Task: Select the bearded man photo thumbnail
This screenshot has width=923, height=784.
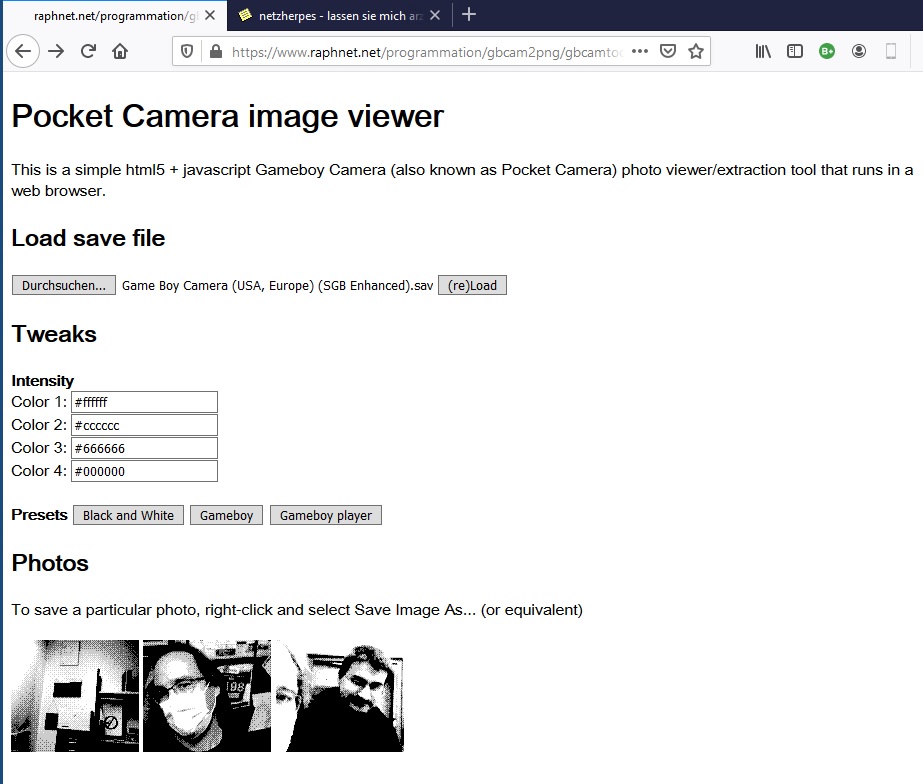Action: point(340,696)
